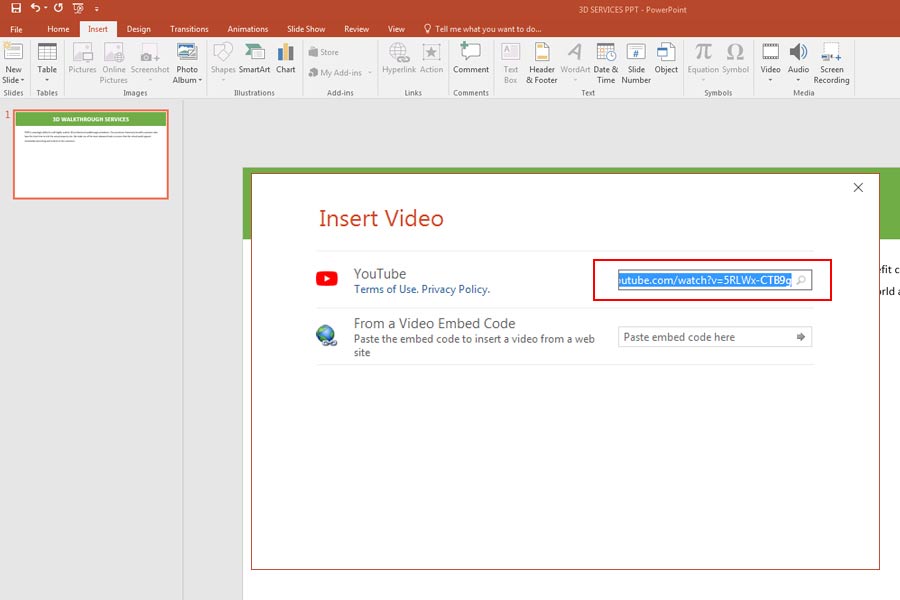Click the YouTube search magnifier button
Image resolution: width=900 pixels, height=600 pixels.
pos(801,280)
